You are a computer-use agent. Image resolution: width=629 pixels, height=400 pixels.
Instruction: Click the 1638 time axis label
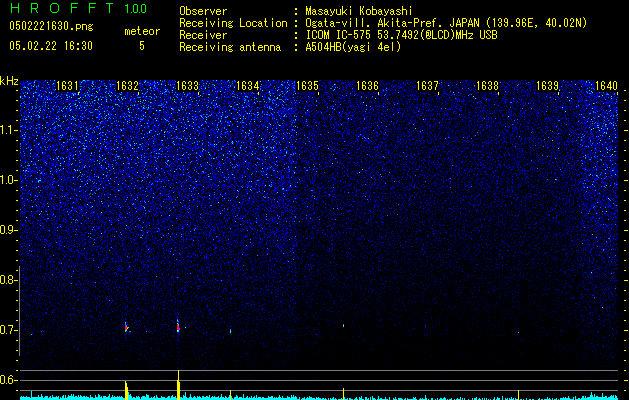[487, 86]
